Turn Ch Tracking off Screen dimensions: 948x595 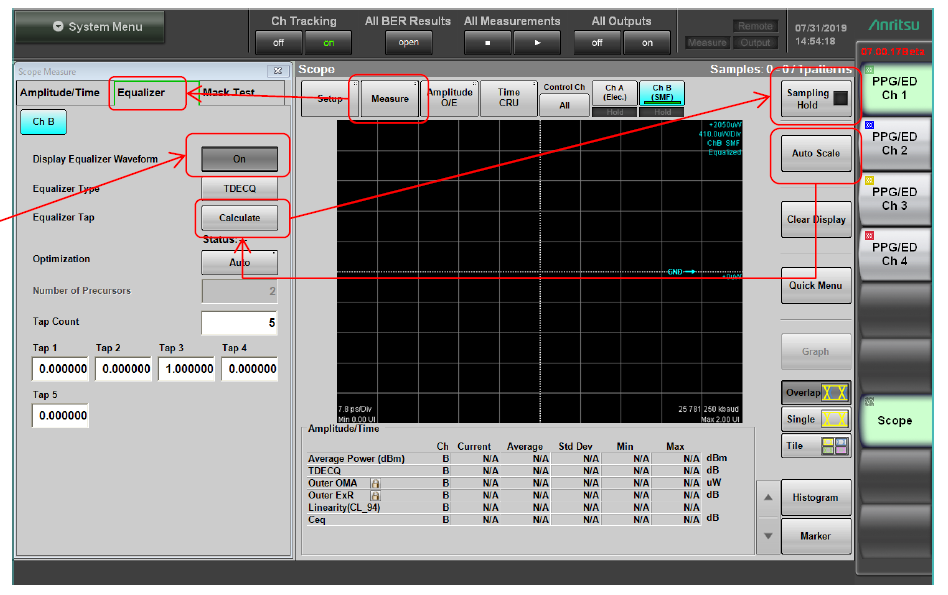(279, 43)
